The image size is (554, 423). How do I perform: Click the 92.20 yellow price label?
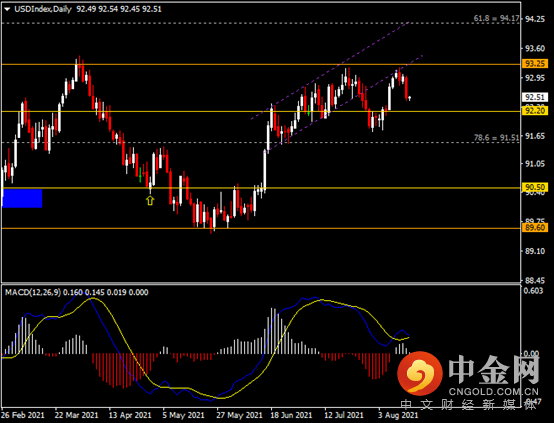click(535, 111)
